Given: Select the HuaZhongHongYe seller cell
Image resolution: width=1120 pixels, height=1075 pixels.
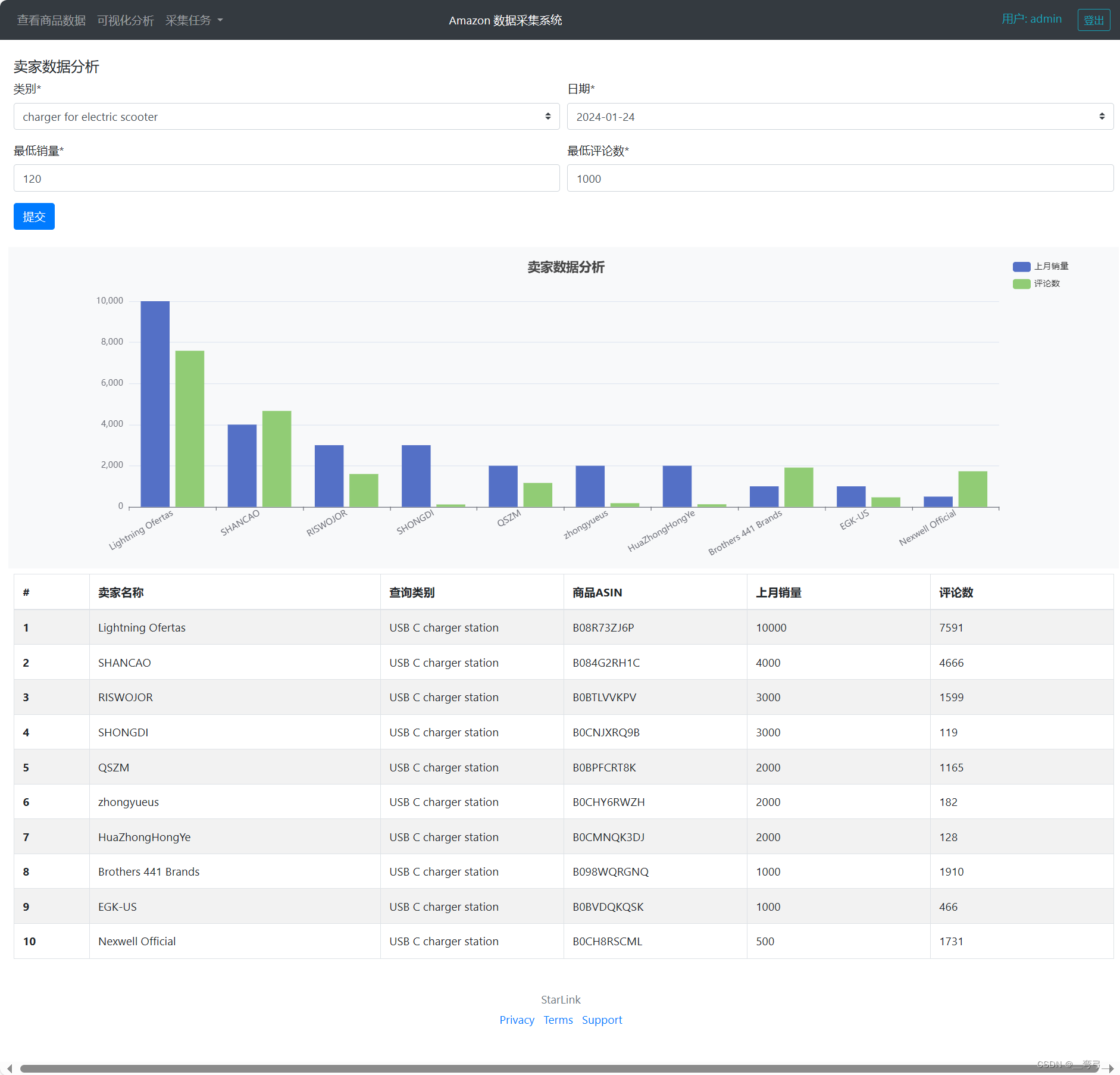Looking at the screenshot, I should point(234,837).
